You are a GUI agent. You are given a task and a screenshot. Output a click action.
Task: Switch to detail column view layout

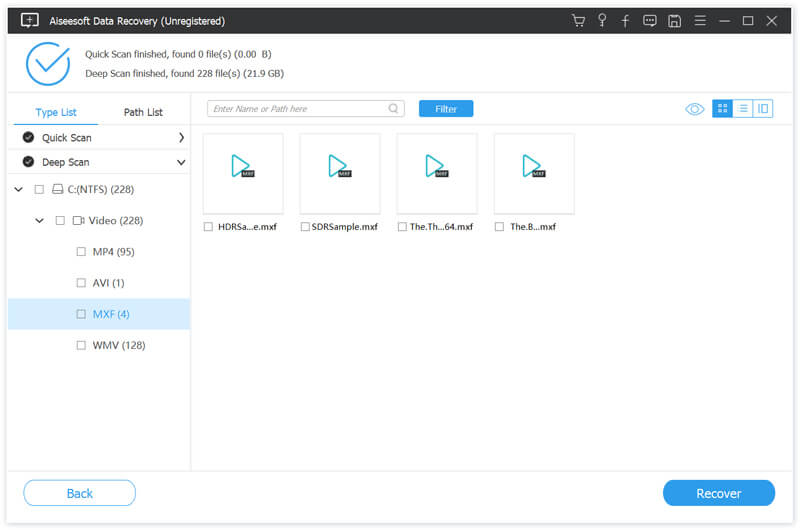(x=763, y=109)
